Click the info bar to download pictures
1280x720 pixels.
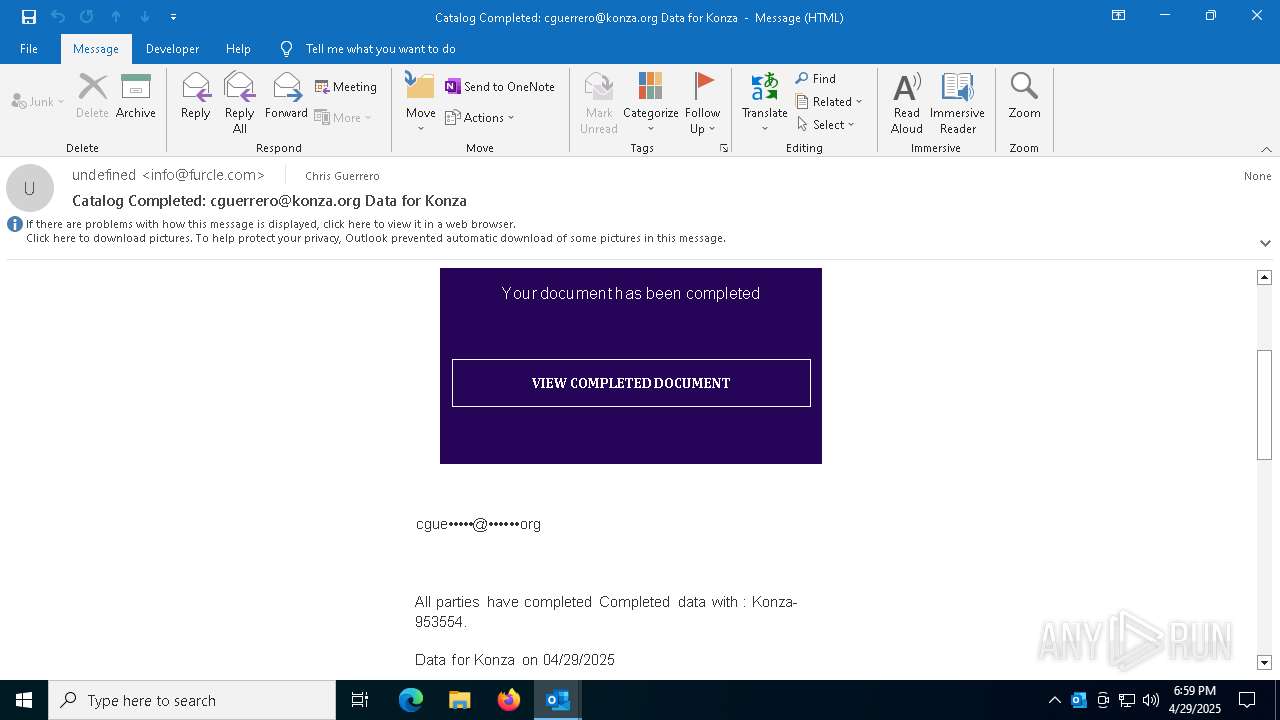tap(375, 238)
